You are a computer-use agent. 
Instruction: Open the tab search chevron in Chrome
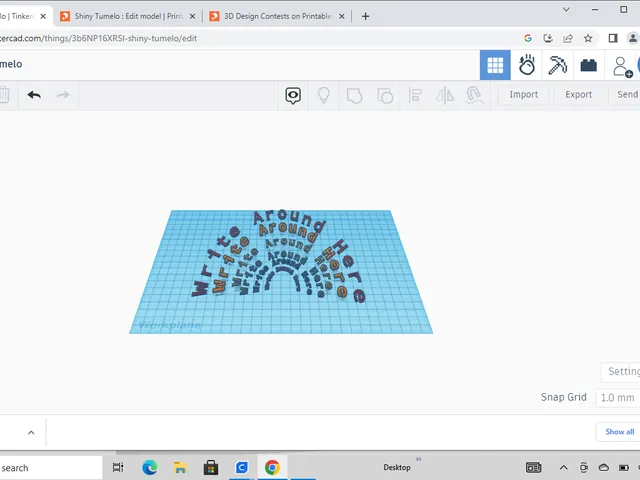(x=566, y=9)
